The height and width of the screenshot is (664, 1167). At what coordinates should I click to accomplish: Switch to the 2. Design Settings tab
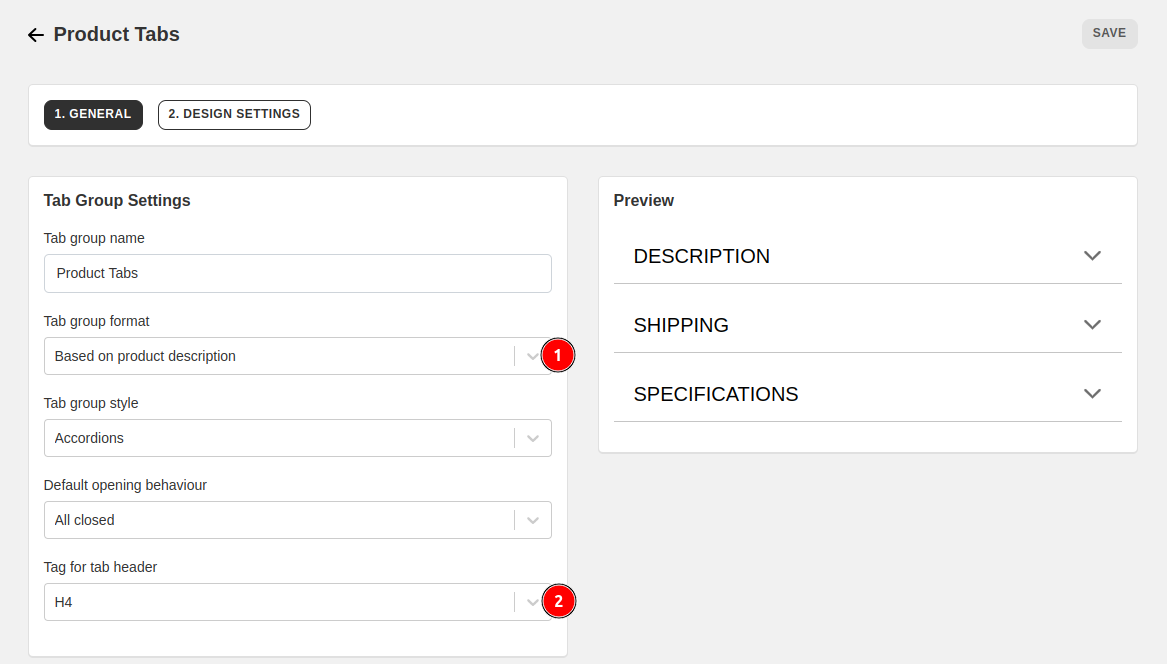point(234,115)
